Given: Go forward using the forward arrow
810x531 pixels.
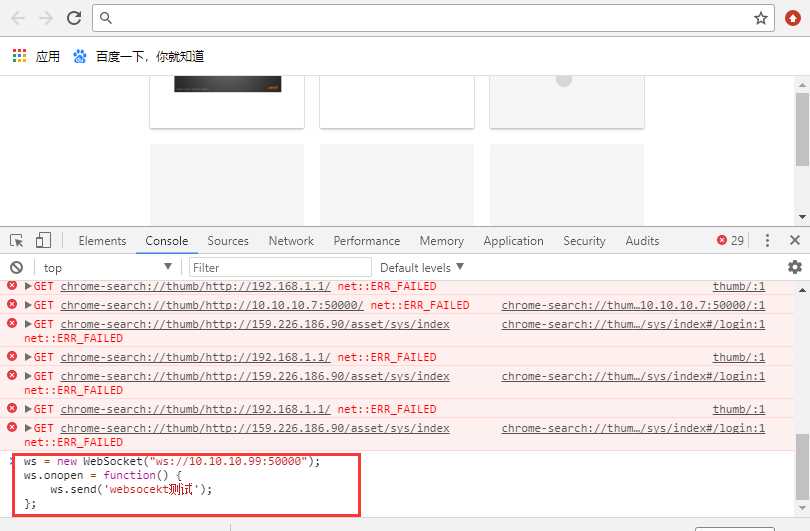Looking at the screenshot, I should pos(46,18).
